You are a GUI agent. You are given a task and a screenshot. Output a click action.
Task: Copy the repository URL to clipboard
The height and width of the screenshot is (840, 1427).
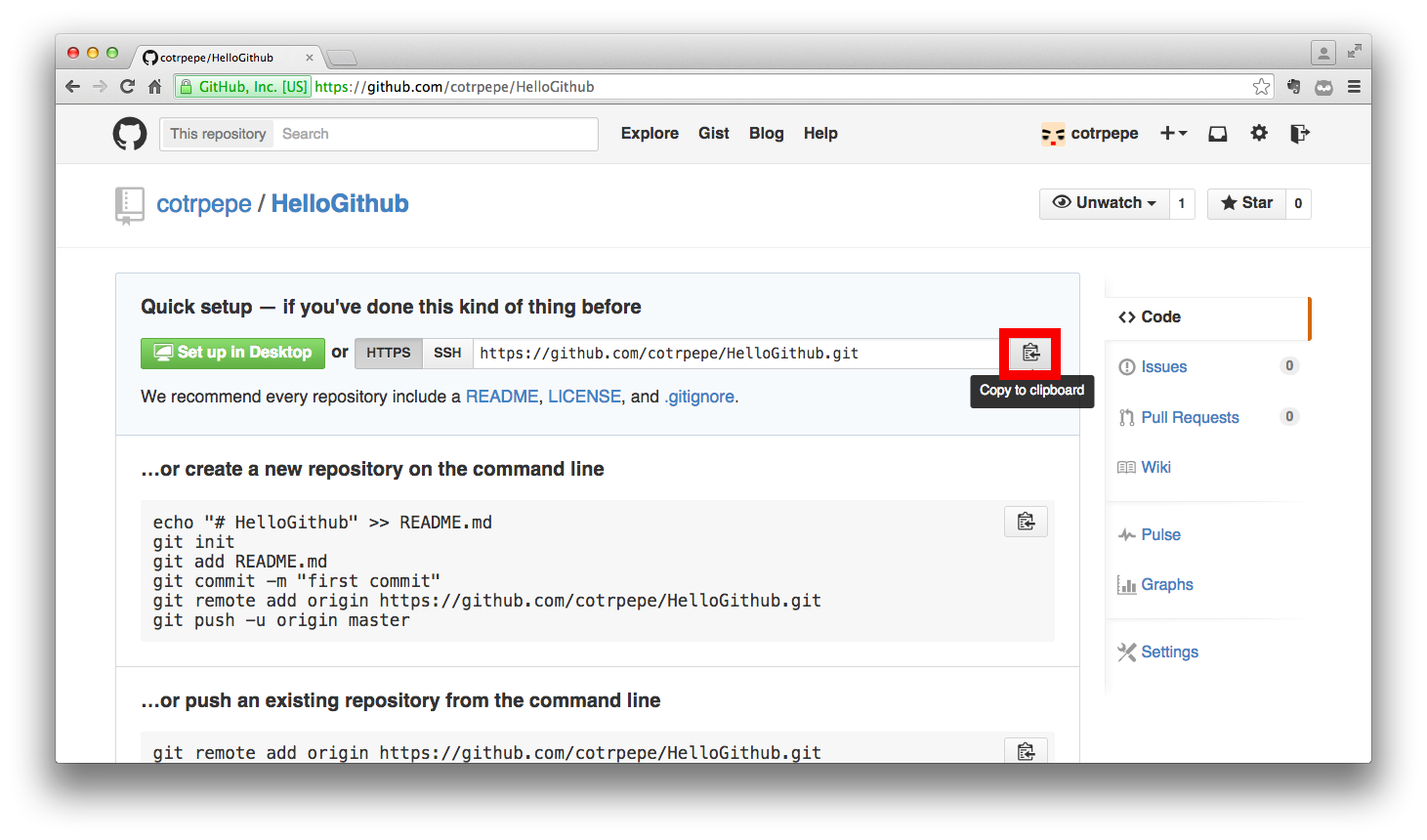pos(1030,353)
